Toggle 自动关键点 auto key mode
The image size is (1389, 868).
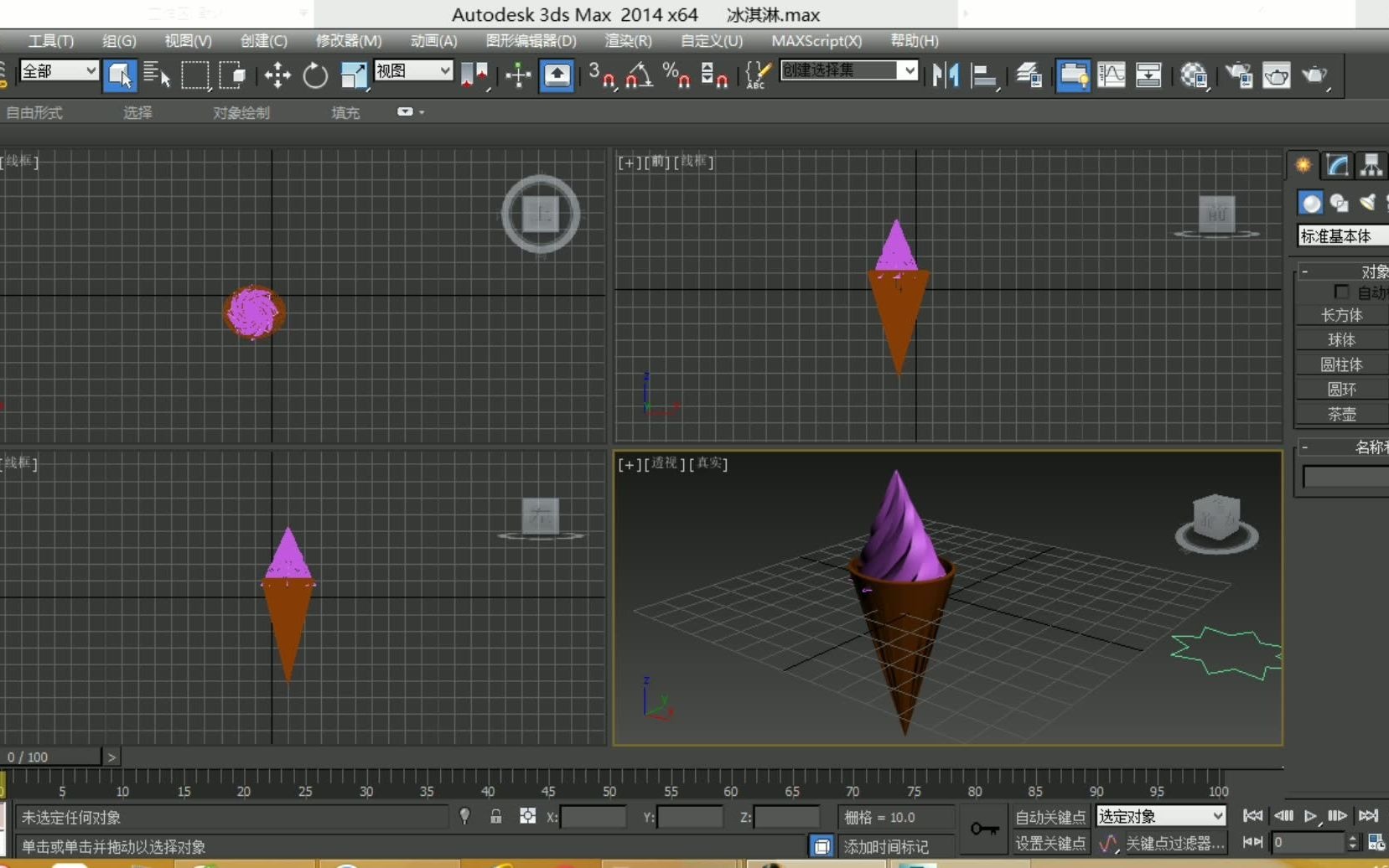(1050, 817)
